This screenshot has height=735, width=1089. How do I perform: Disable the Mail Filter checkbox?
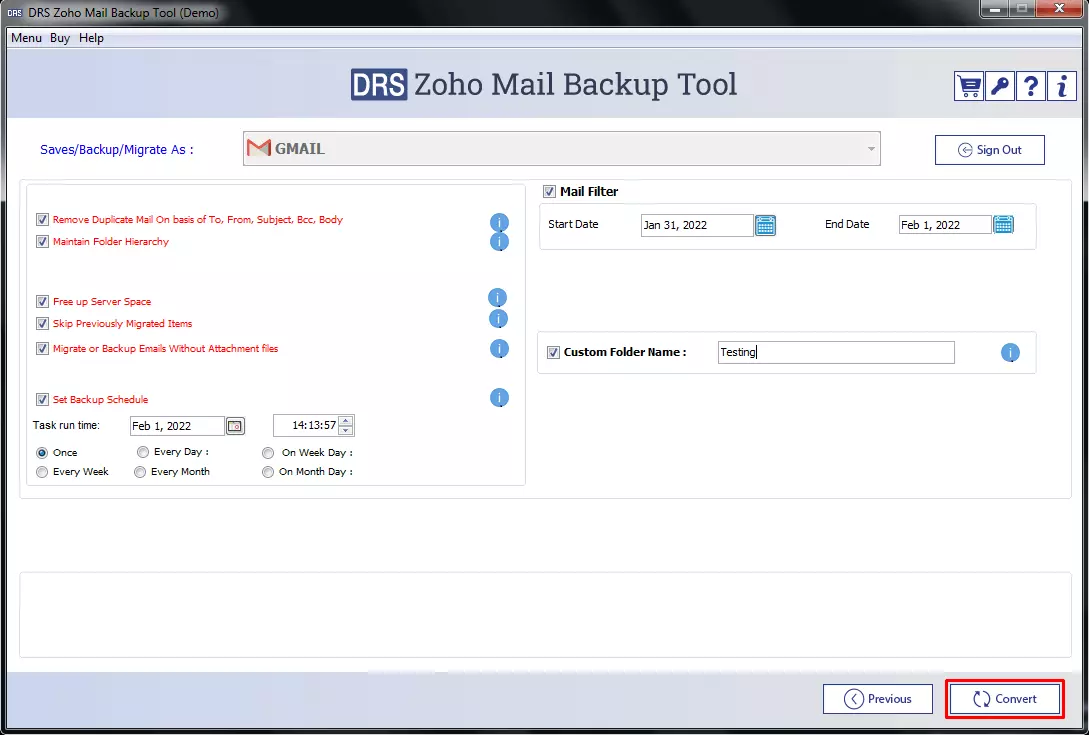[x=549, y=191]
